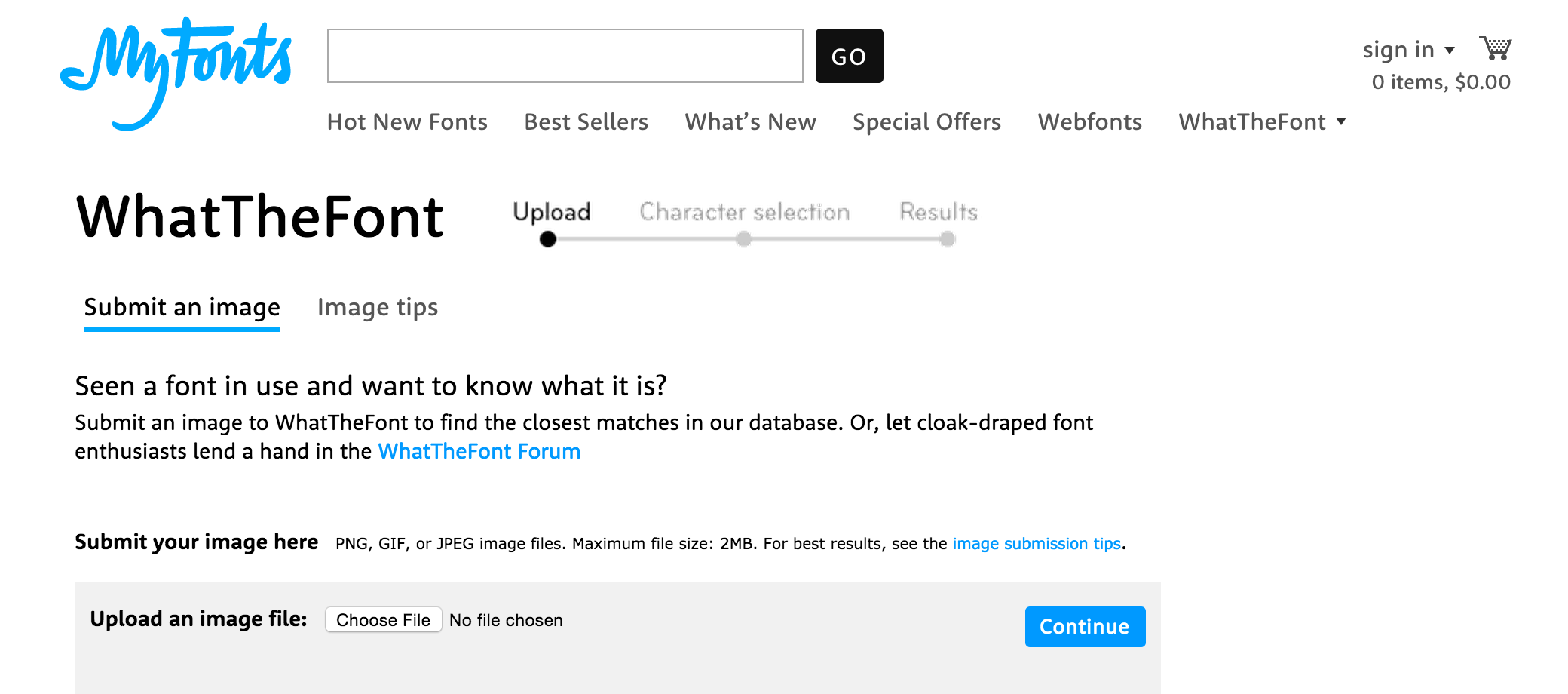Focus the font search field
The width and height of the screenshot is (1568, 694).
pyautogui.click(x=565, y=56)
